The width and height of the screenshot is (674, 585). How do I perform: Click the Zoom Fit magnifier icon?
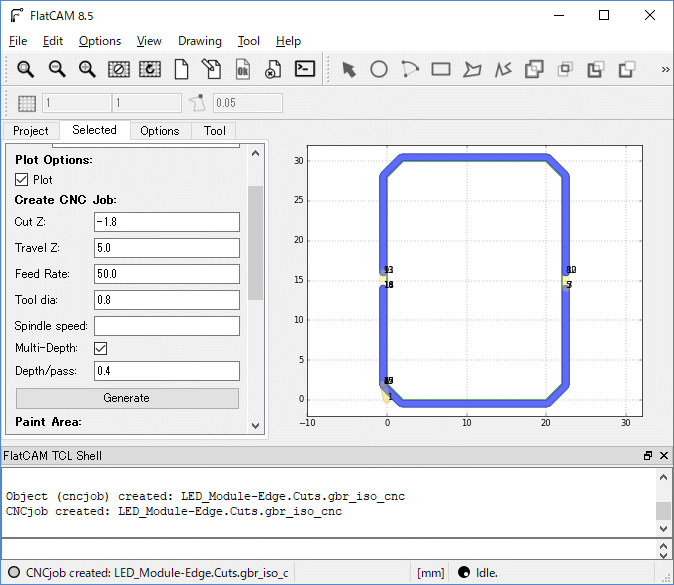(25, 69)
